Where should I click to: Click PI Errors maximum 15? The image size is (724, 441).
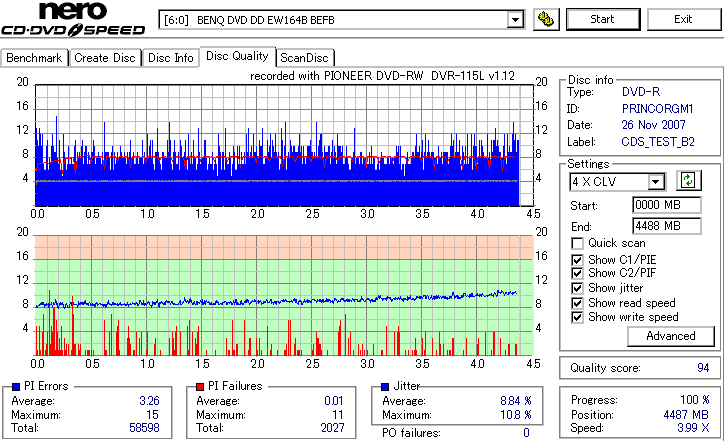click(153, 415)
